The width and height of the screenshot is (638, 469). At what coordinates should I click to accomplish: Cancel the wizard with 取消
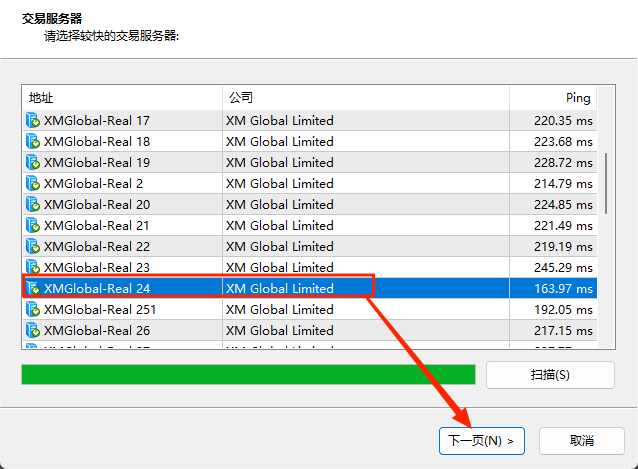click(x=581, y=441)
